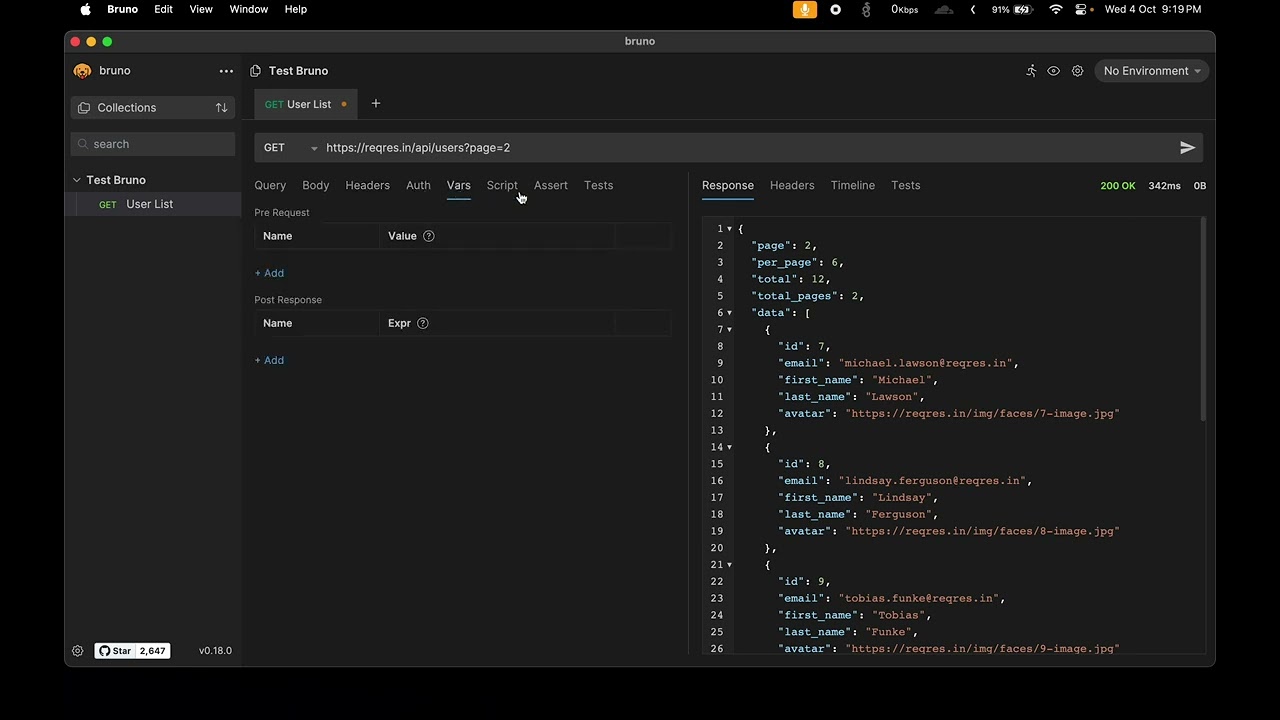Viewport: 1280px width, 720px height.
Task: Click the Value help question-mark icon
Action: click(x=429, y=236)
